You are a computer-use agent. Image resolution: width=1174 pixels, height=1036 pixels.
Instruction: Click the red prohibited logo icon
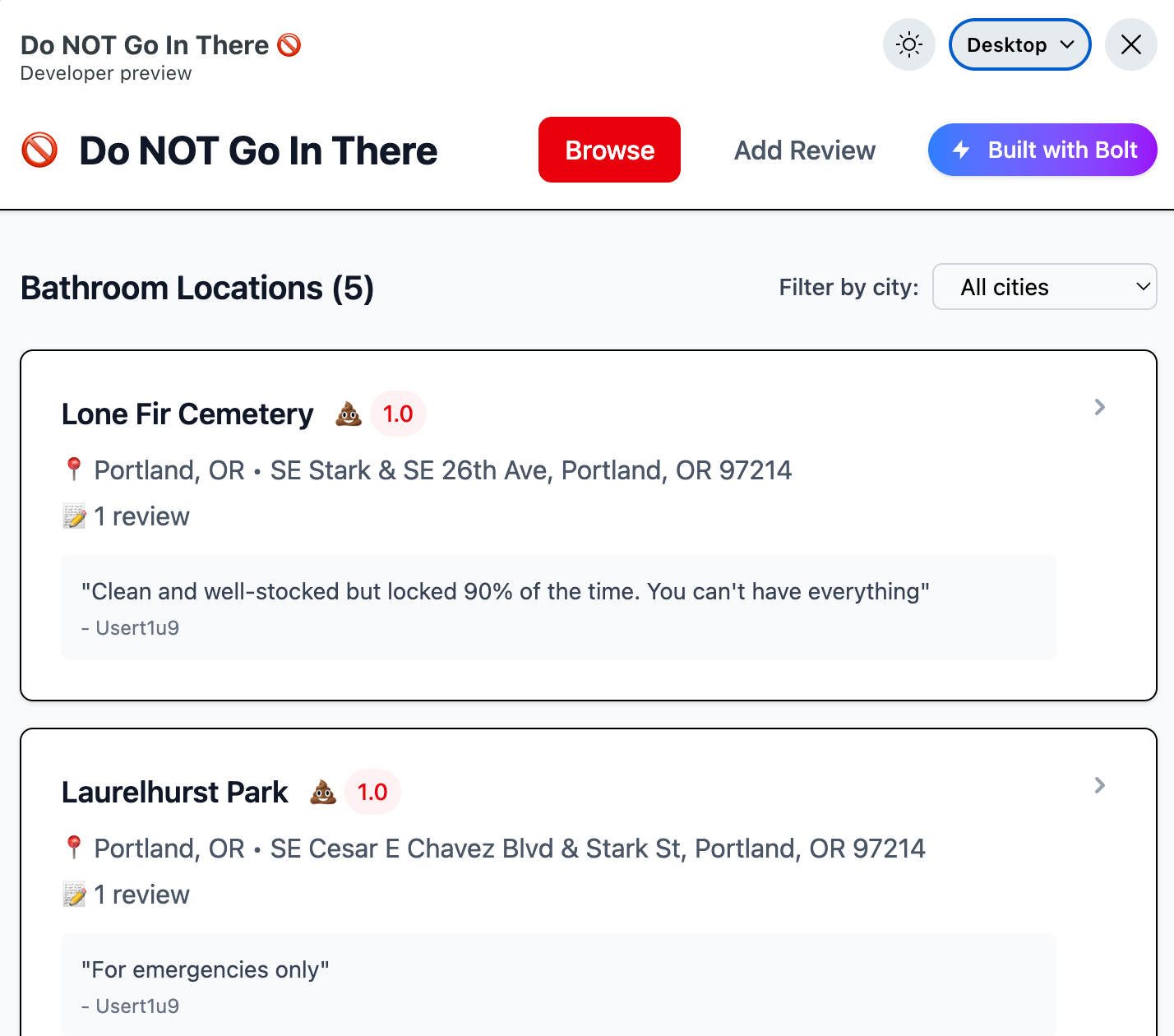coord(39,150)
